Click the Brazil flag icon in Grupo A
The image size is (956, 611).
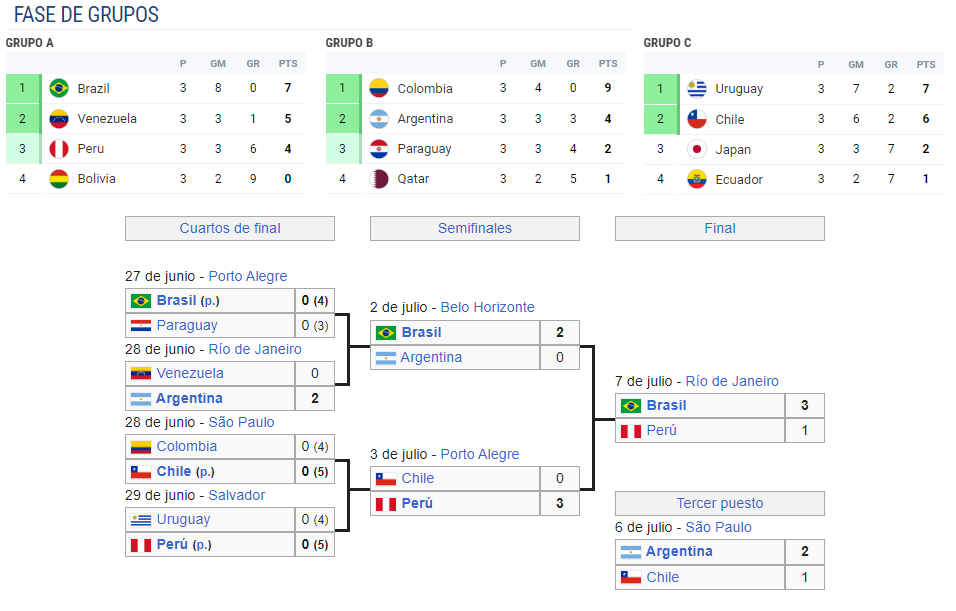click(x=59, y=88)
